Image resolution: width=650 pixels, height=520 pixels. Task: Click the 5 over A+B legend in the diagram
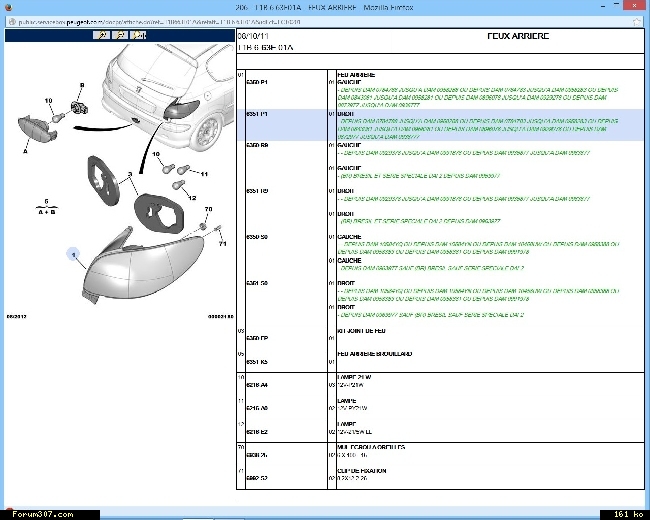[x=46, y=207]
